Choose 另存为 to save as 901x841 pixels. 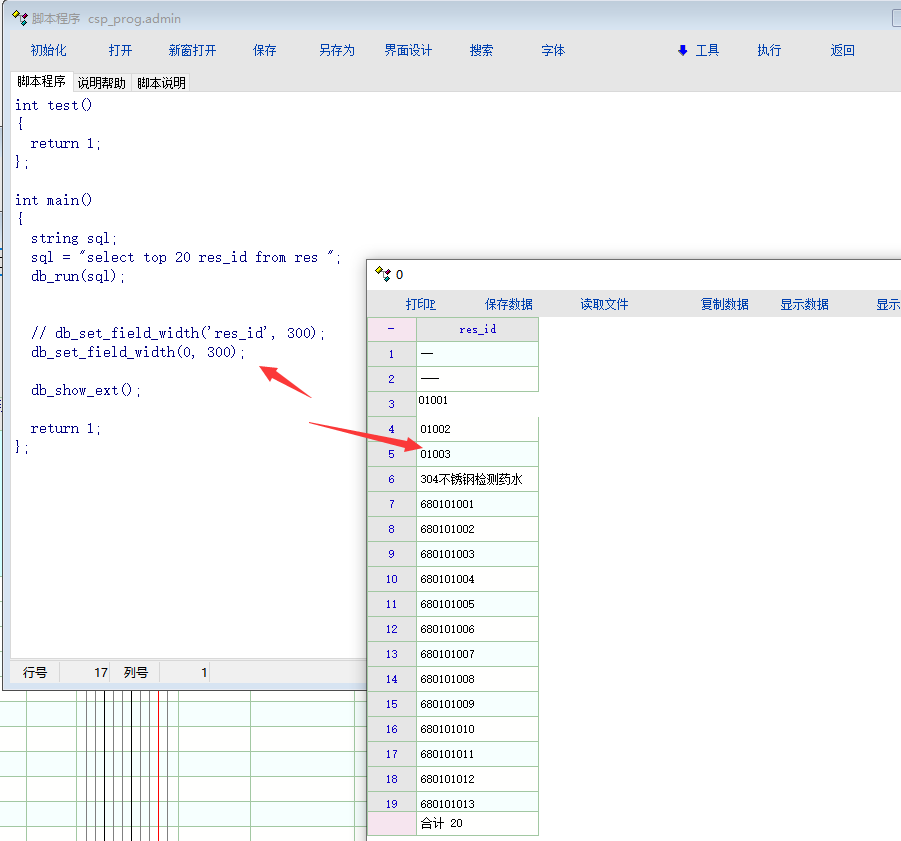pos(337,50)
